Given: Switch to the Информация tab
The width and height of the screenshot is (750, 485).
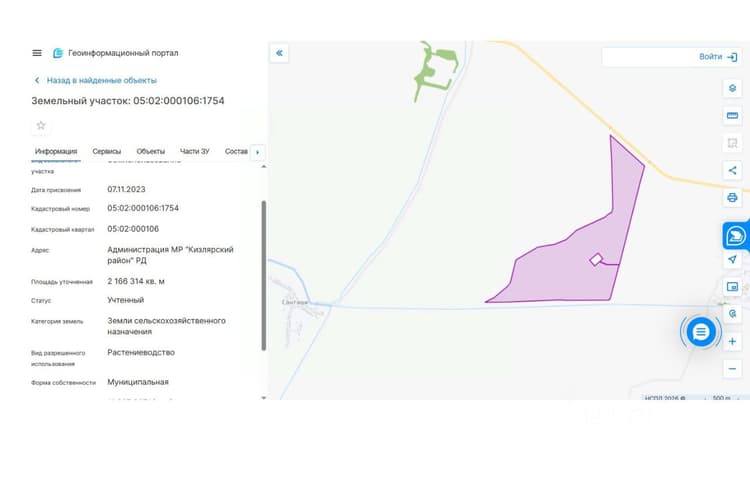Looking at the screenshot, I should [56, 151].
